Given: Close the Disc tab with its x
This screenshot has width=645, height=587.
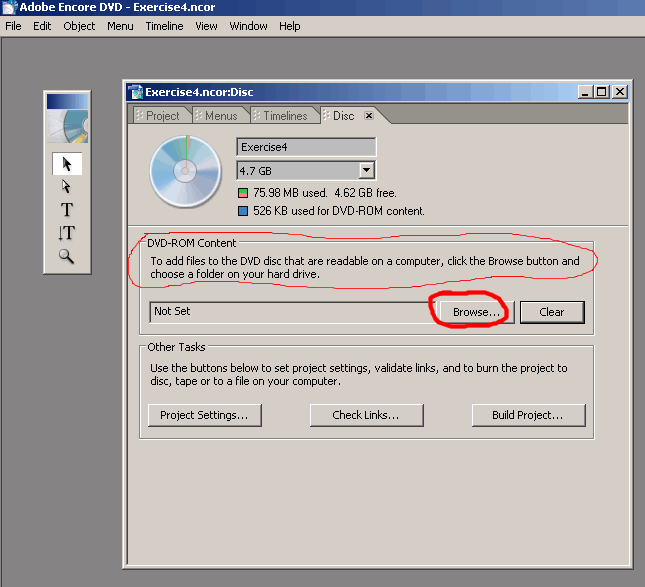Looking at the screenshot, I should (x=369, y=116).
